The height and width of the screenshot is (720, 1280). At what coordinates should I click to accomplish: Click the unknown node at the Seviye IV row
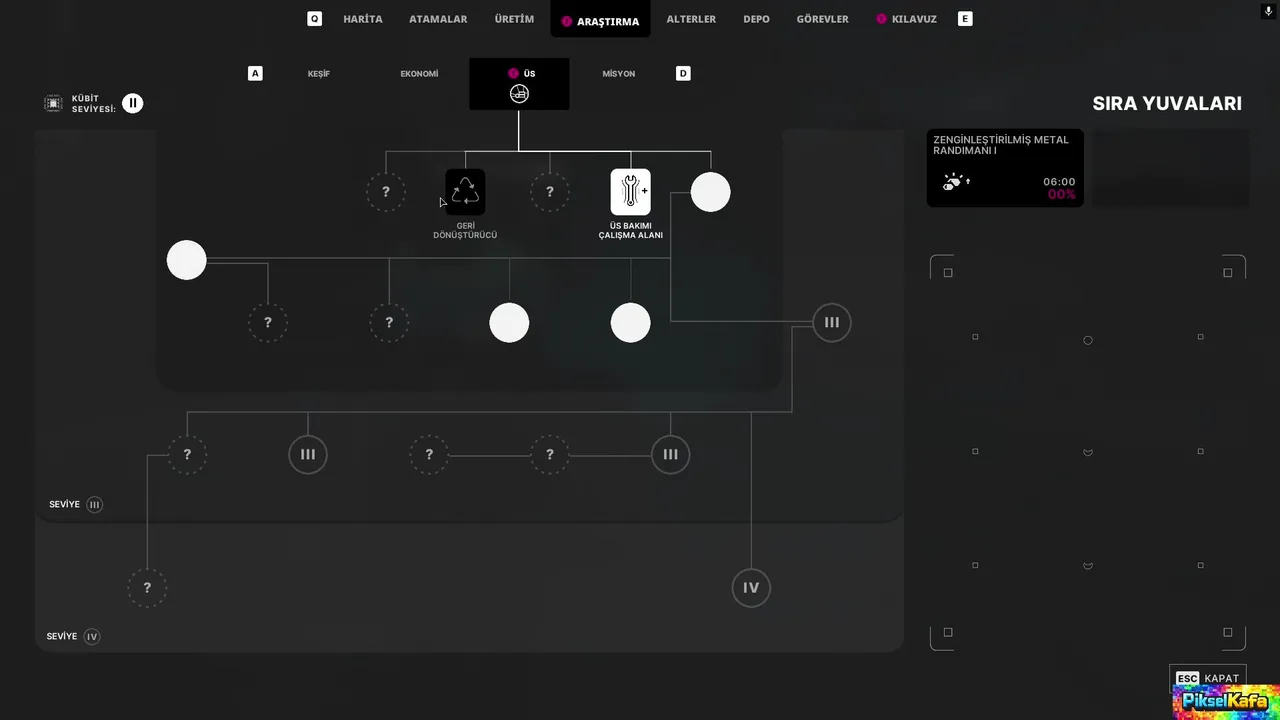pyautogui.click(x=147, y=588)
